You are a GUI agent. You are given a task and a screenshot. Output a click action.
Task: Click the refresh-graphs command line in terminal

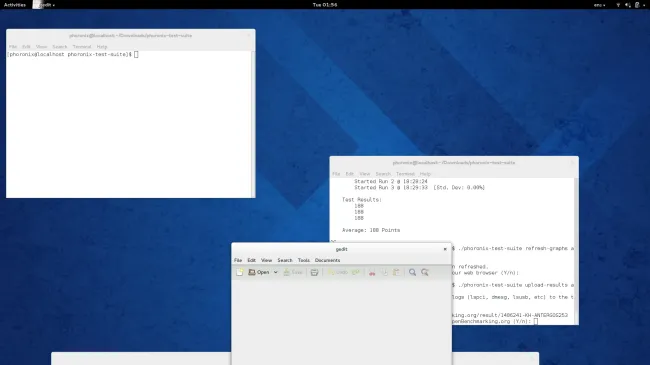[x=513, y=248]
